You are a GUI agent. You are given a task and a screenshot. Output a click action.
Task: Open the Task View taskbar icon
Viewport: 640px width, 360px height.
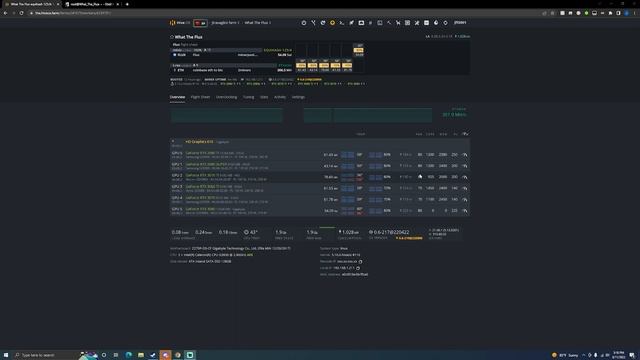[x=116, y=355]
